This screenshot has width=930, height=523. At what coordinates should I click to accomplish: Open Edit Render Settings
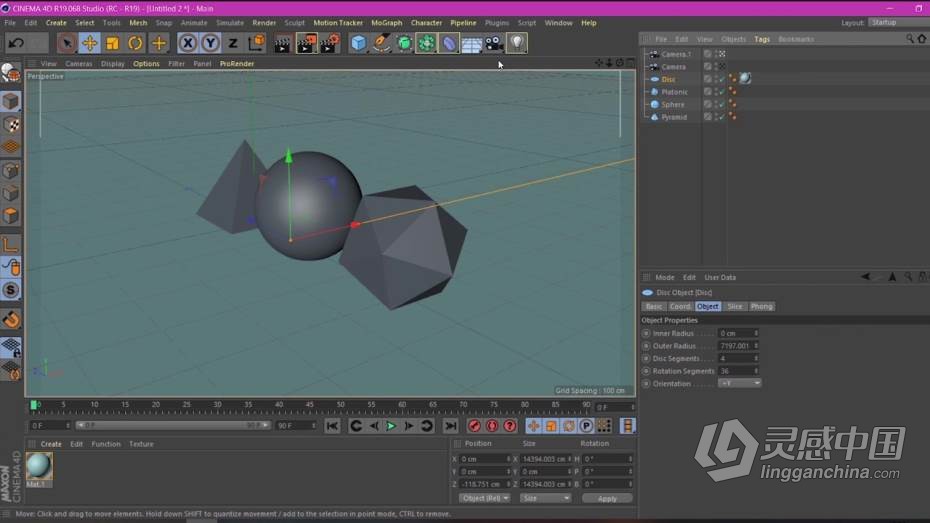330,43
